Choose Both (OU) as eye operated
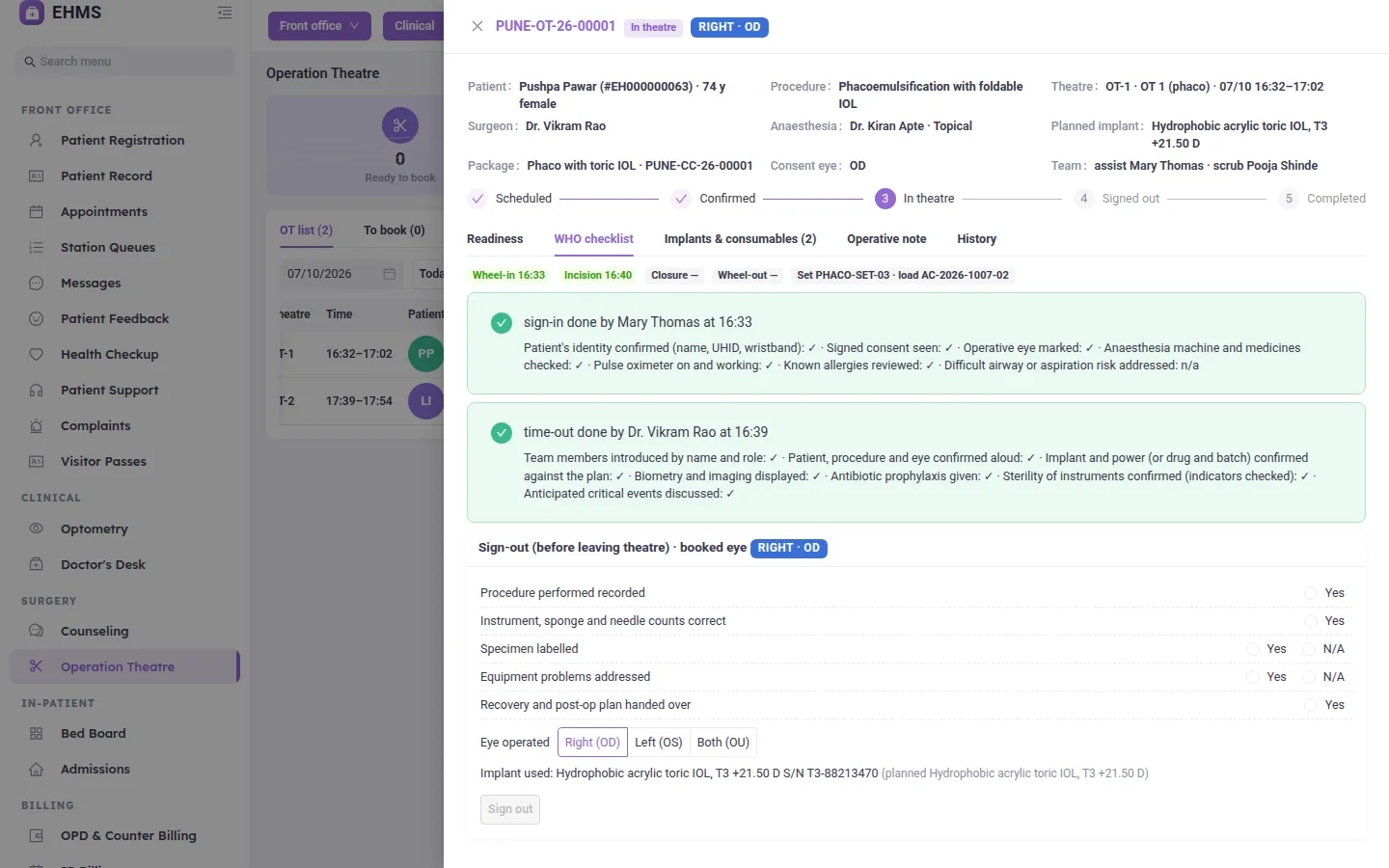 [x=723, y=743]
